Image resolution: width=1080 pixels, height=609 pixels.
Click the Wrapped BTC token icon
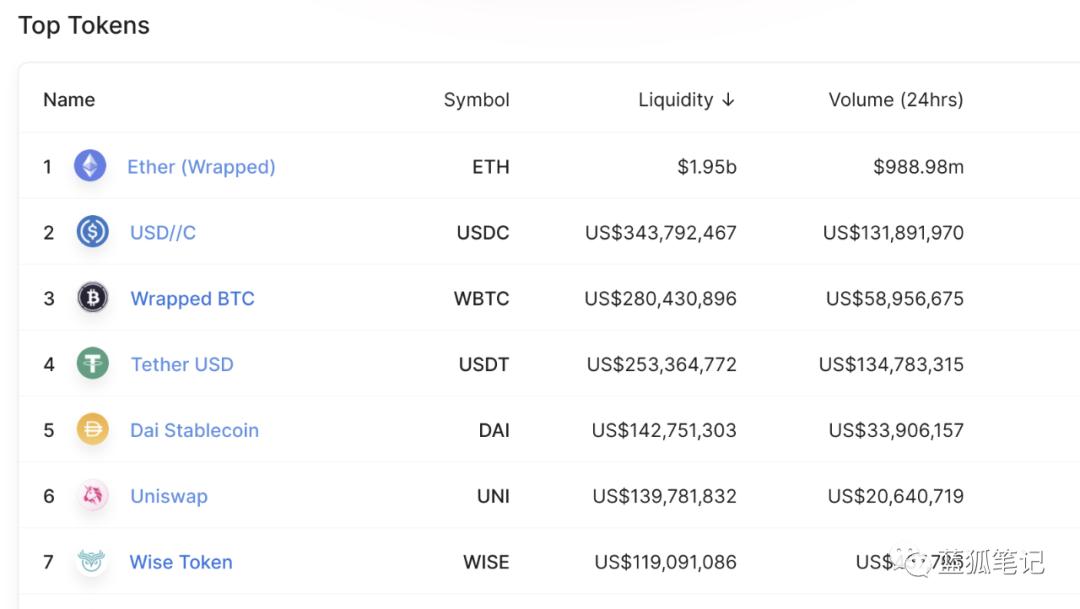92,298
